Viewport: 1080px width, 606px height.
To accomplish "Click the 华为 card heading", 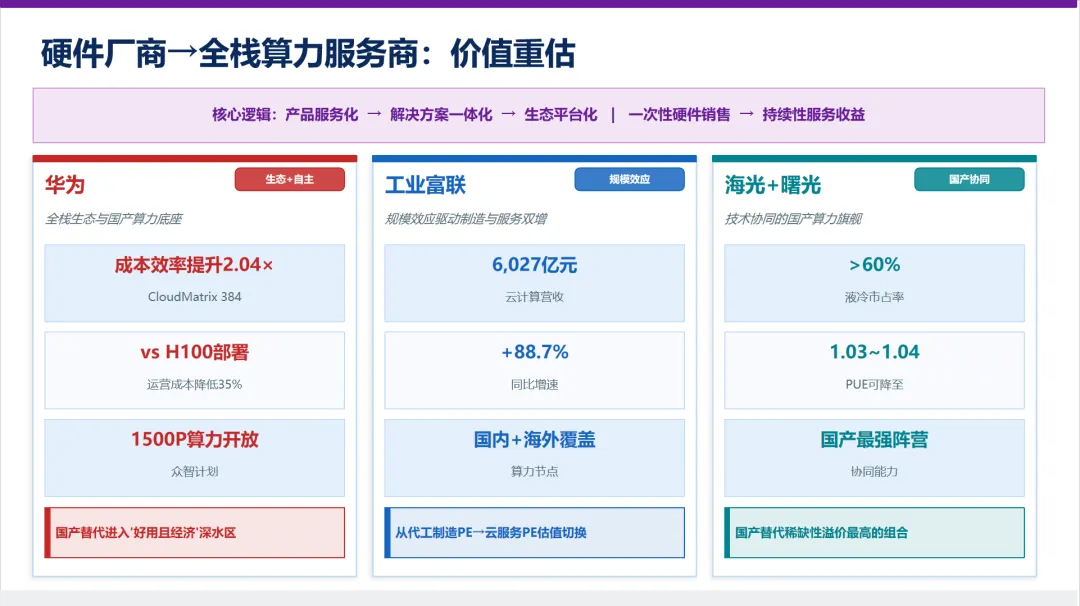I will tap(65, 185).
